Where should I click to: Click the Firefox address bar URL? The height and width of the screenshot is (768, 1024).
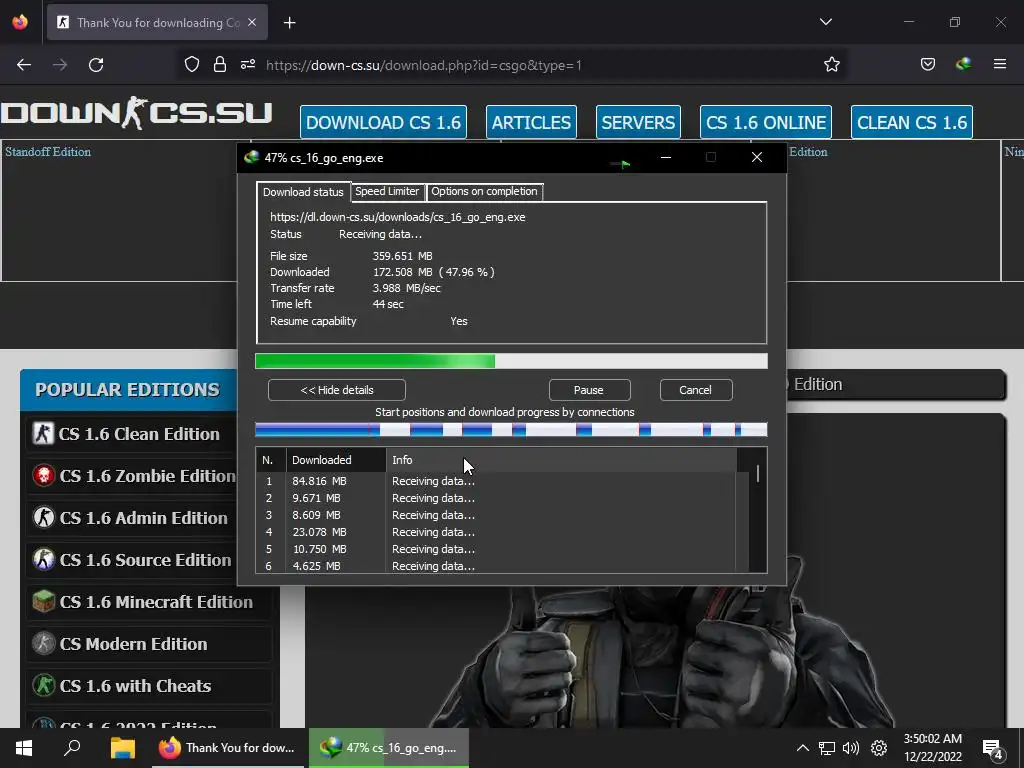click(x=423, y=65)
